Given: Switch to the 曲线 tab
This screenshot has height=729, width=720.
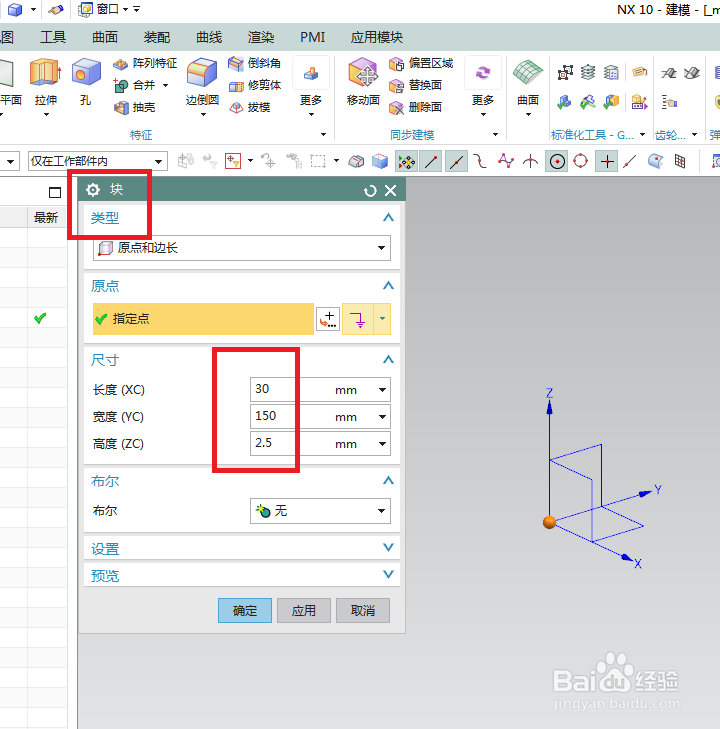Looking at the screenshot, I should (x=209, y=37).
